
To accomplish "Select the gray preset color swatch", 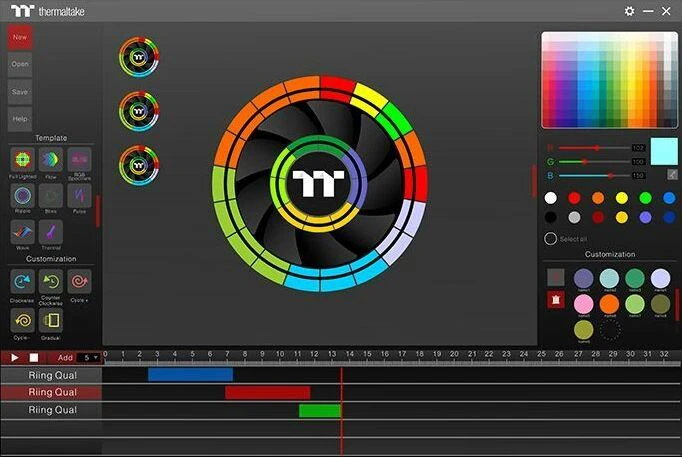I will [x=574, y=217].
